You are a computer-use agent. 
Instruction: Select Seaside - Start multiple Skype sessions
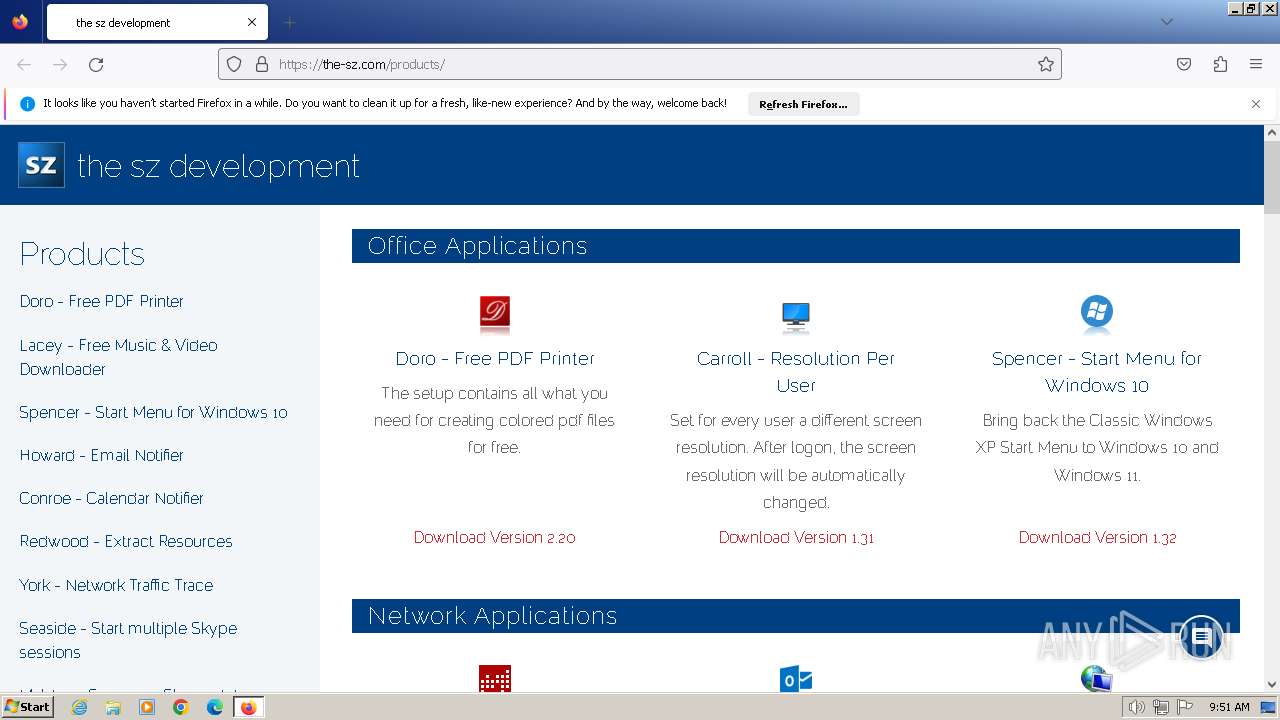pos(128,640)
